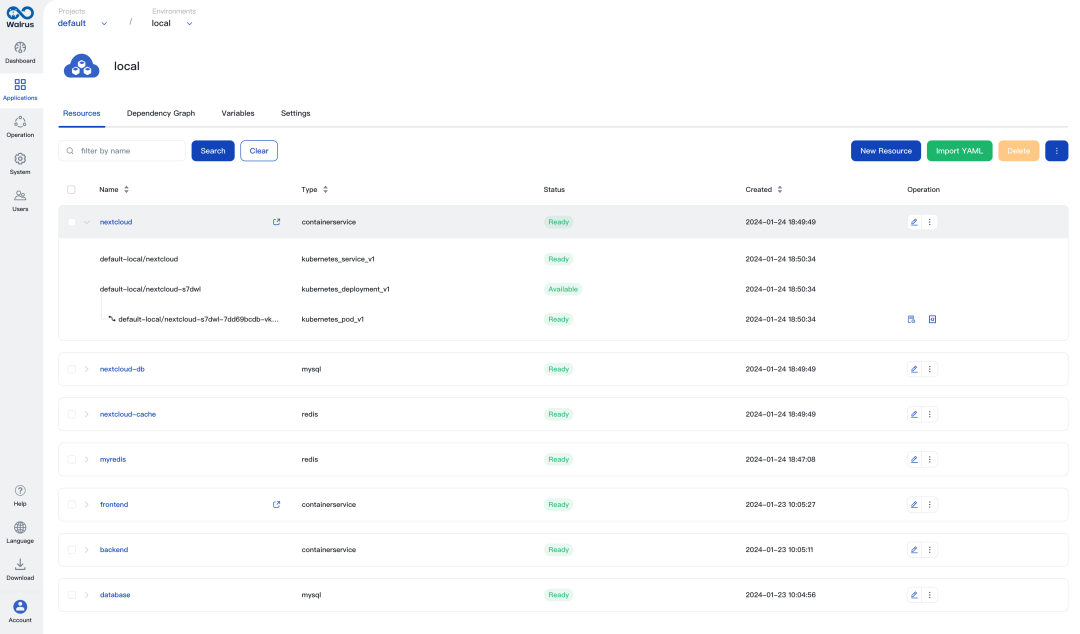The width and height of the screenshot is (1080, 634).
Task: Open more actions for backend
Action: coord(929,550)
